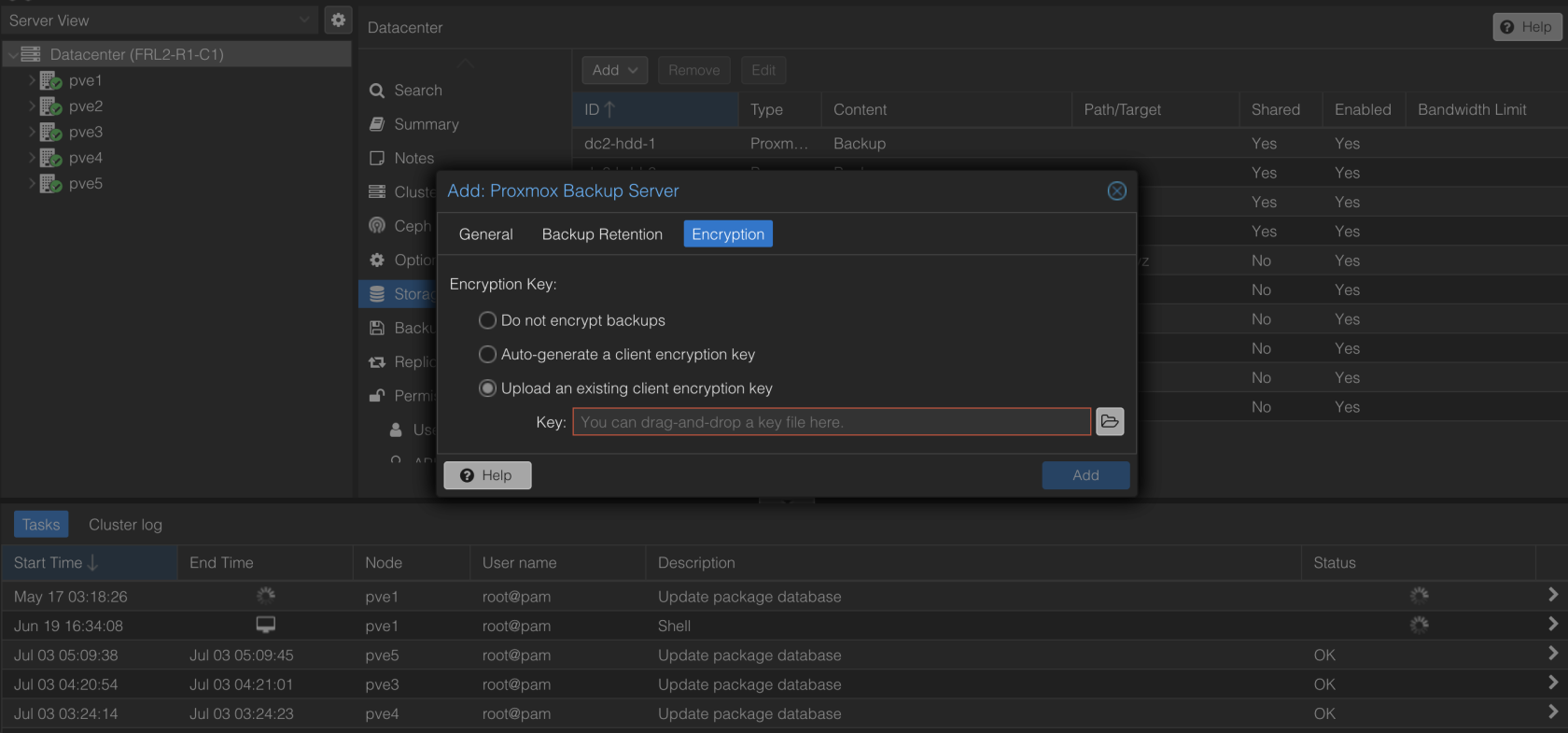Click the Summary book icon
The width and height of the screenshot is (1568, 733).
[x=377, y=124]
